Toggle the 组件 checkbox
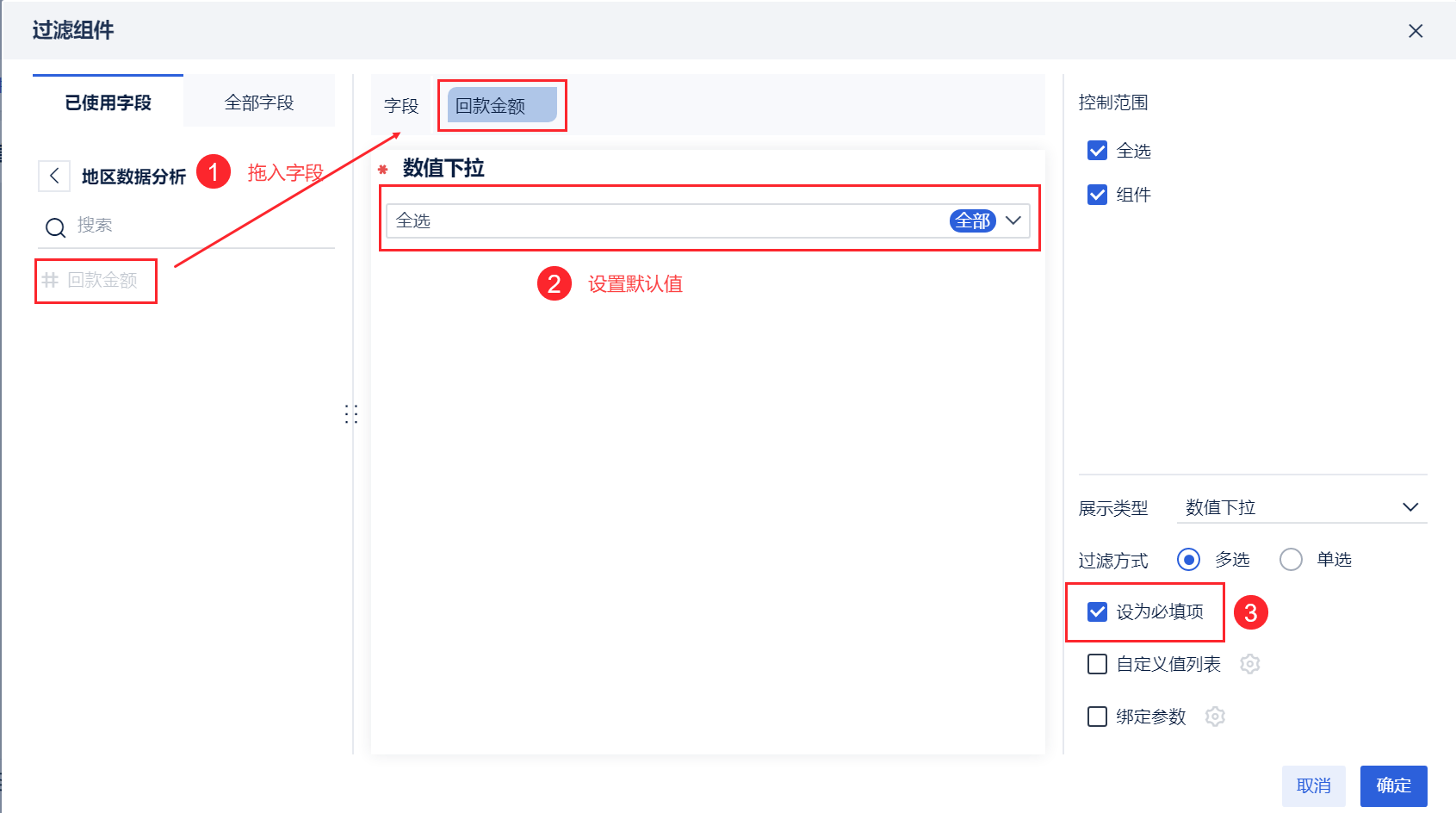This screenshot has width=1456, height=813. (x=1097, y=195)
